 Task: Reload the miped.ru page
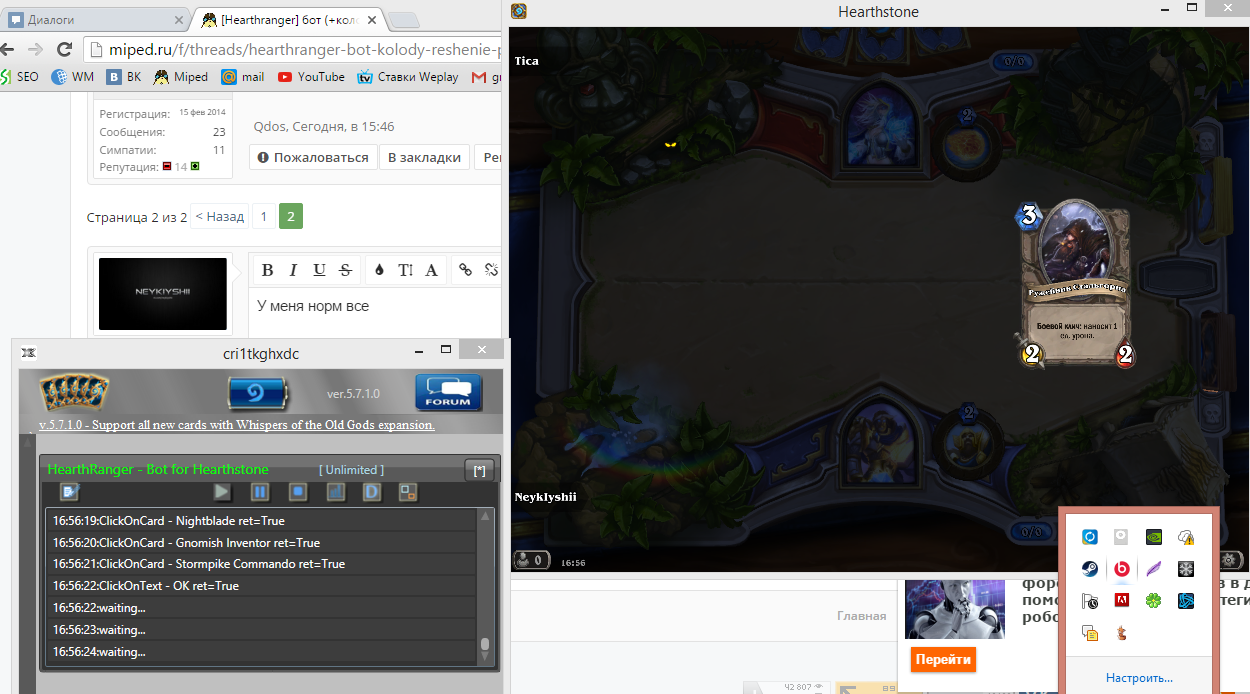(x=64, y=49)
